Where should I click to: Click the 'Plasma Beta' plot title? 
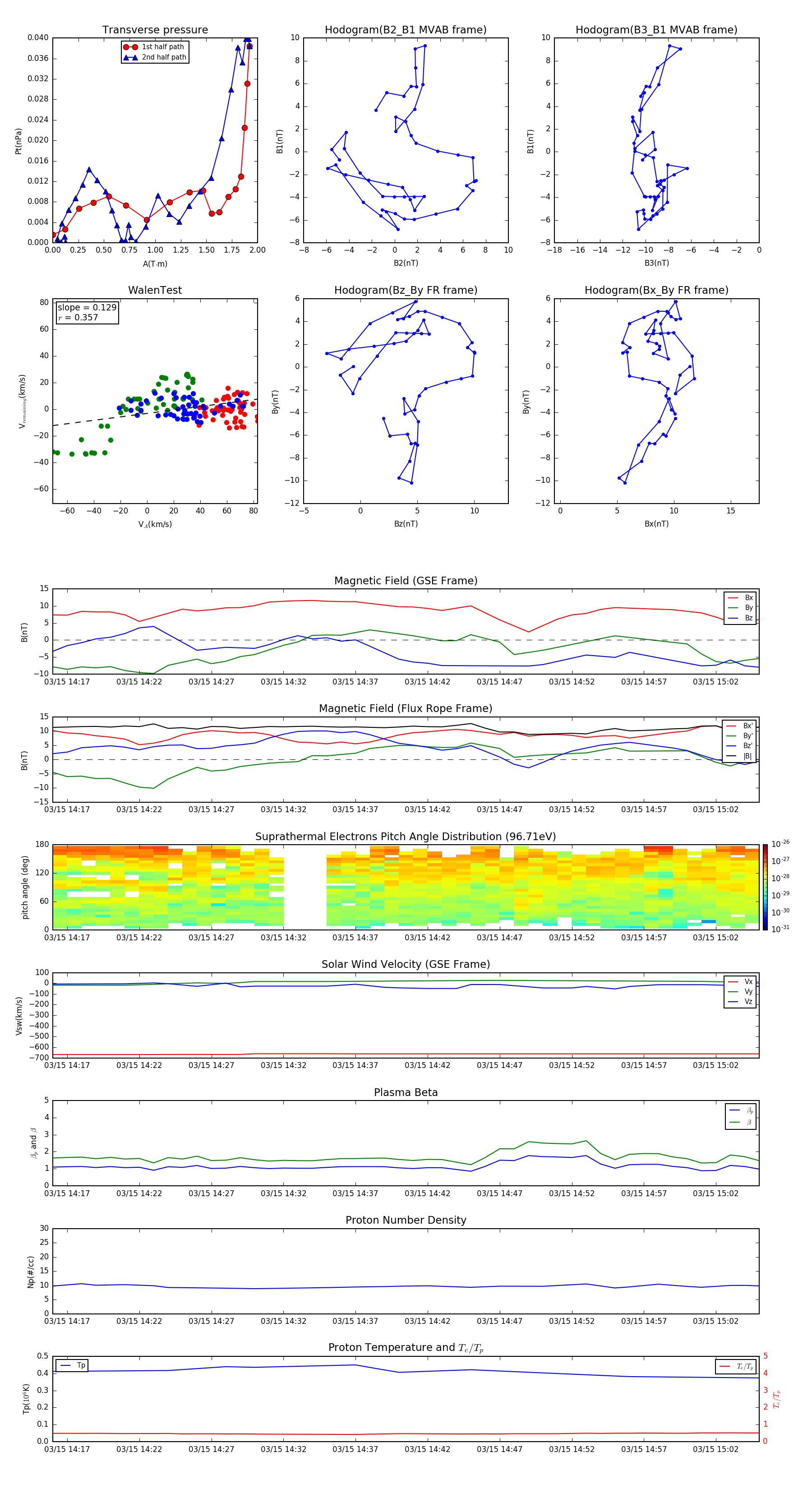[x=406, y=1092]
